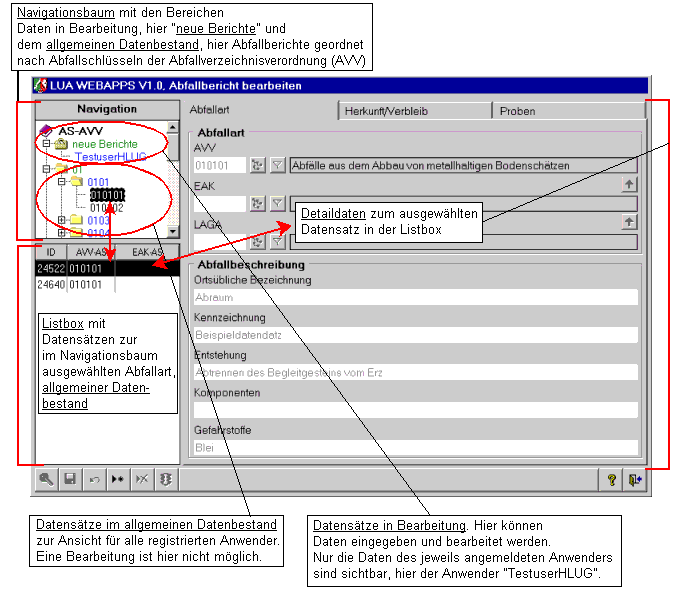Collapse the neue Berichte node

(47, 144)
